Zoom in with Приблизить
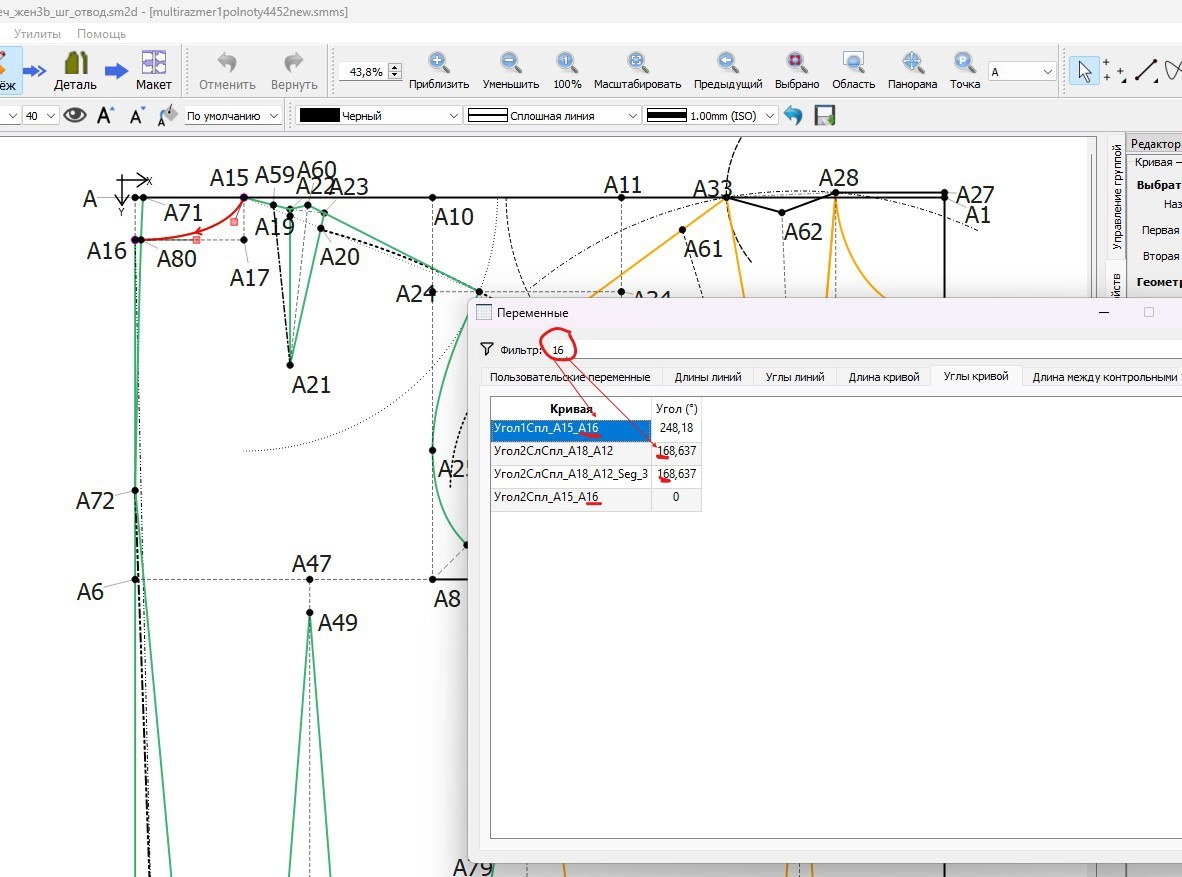 (439, 71)
